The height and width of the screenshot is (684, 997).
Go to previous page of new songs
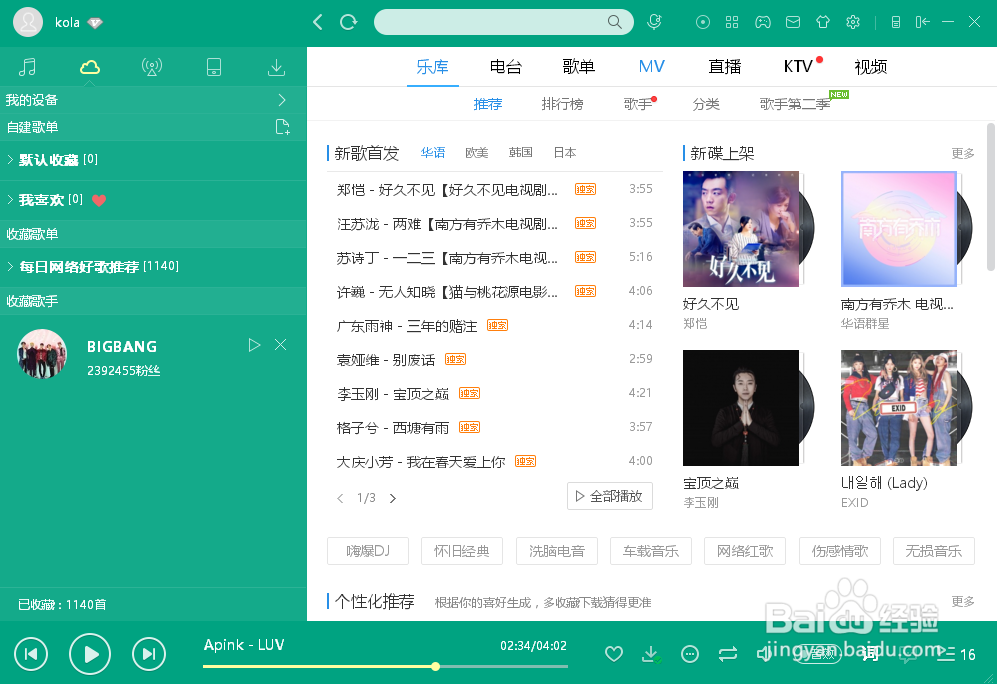(x=340, y=498)
